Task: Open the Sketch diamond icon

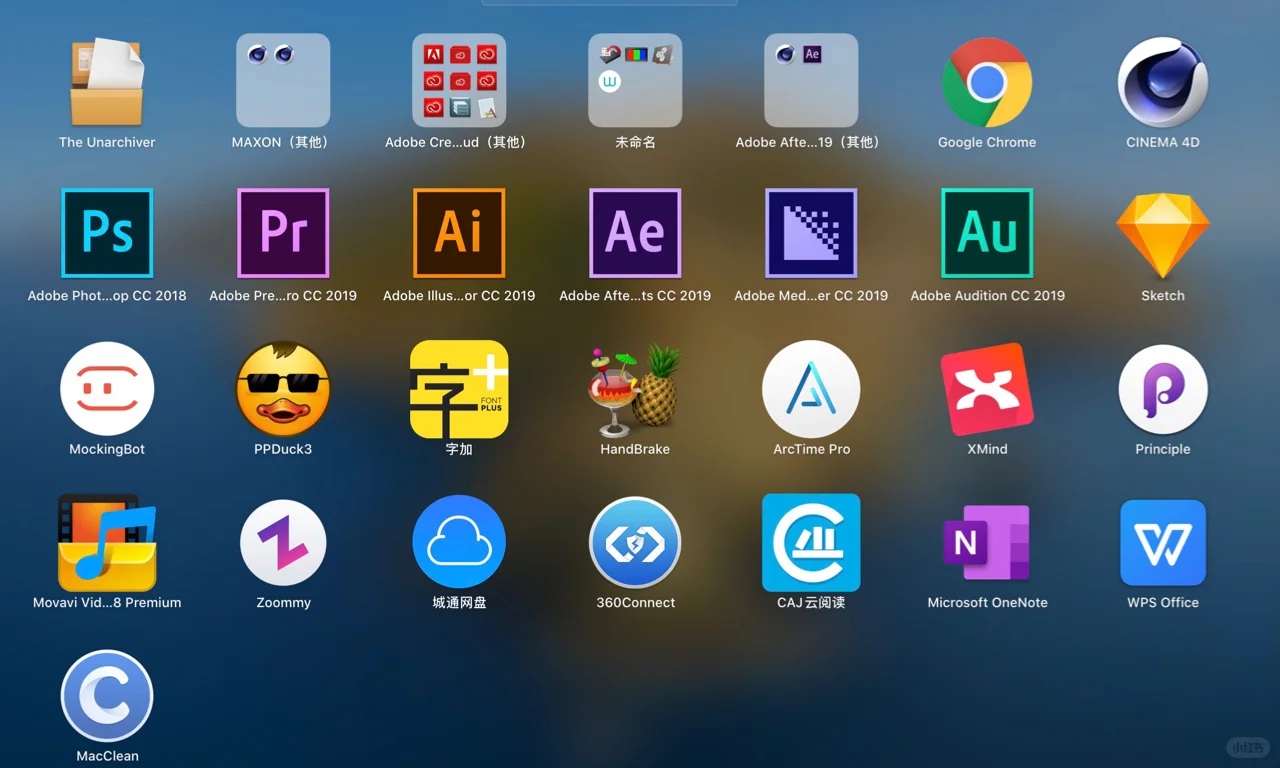Action: 1163,235
